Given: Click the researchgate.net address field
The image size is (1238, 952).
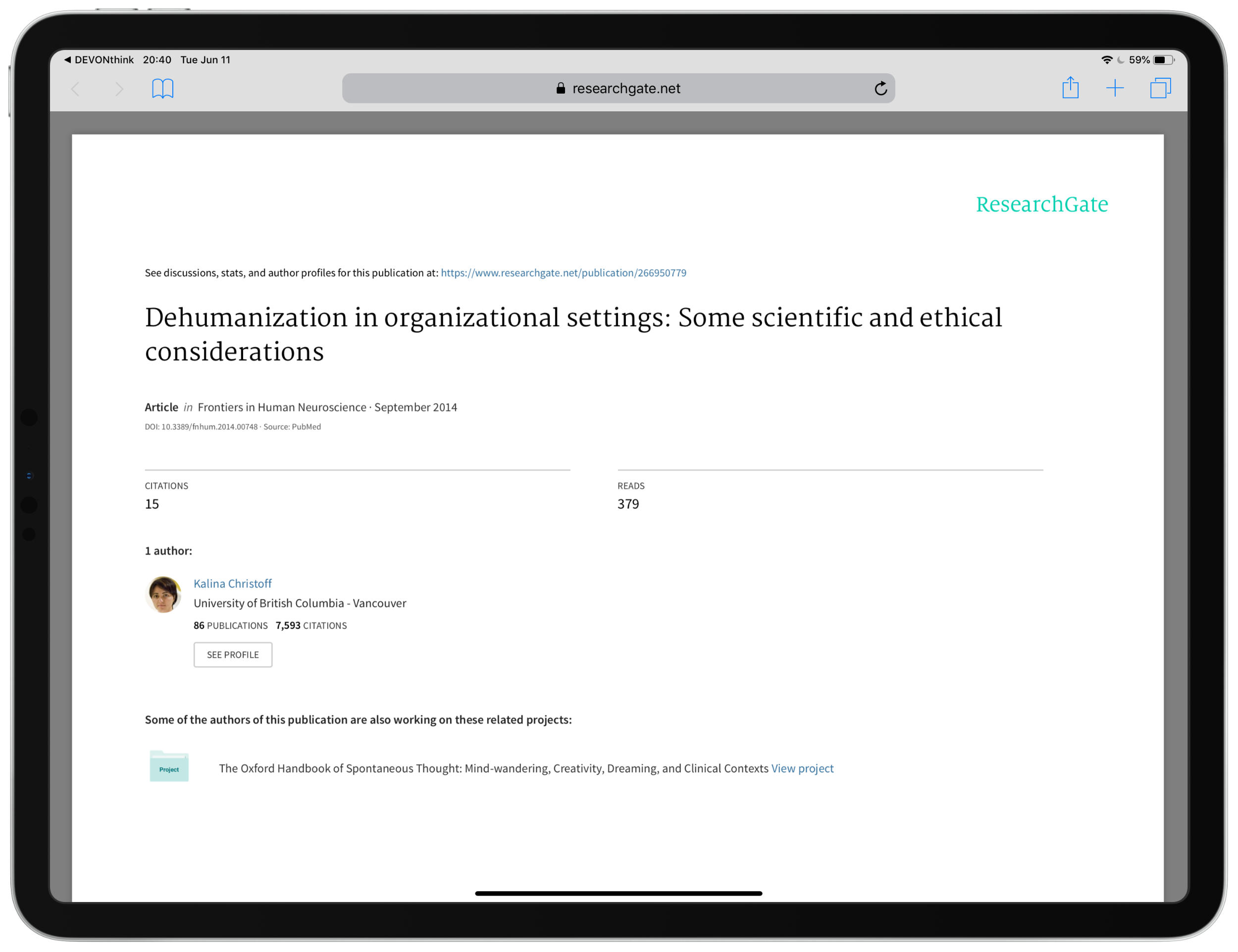Looking at the screenshot, I should 626,89.
